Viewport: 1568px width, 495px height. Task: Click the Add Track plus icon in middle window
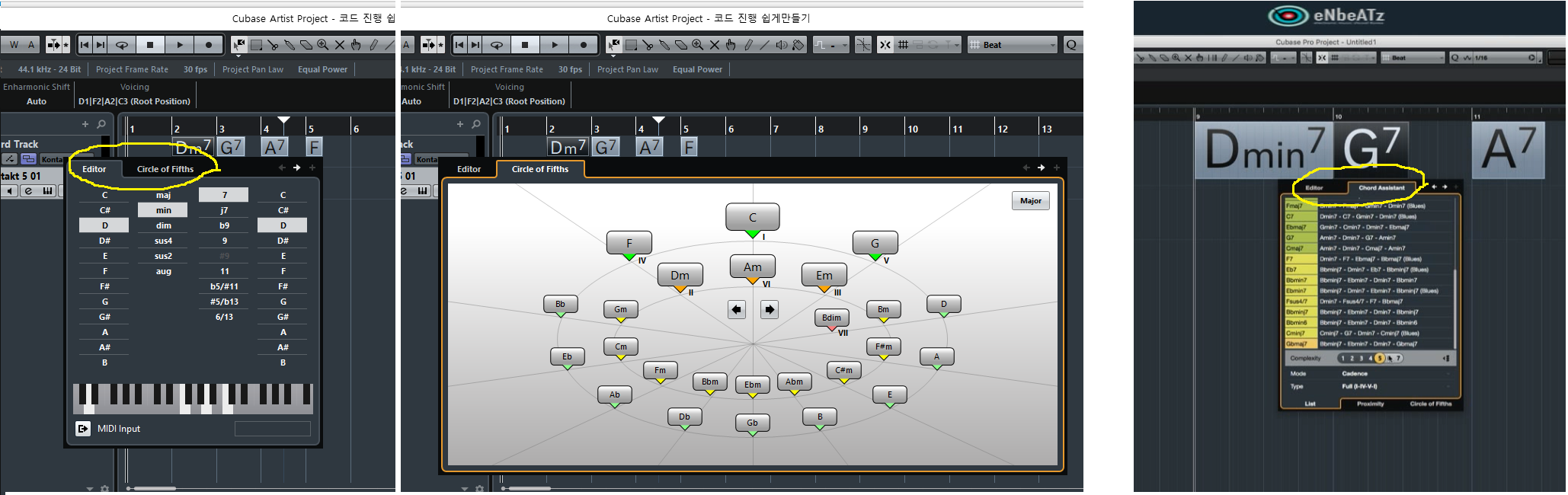pyautogui.click(x=459, y=124)
